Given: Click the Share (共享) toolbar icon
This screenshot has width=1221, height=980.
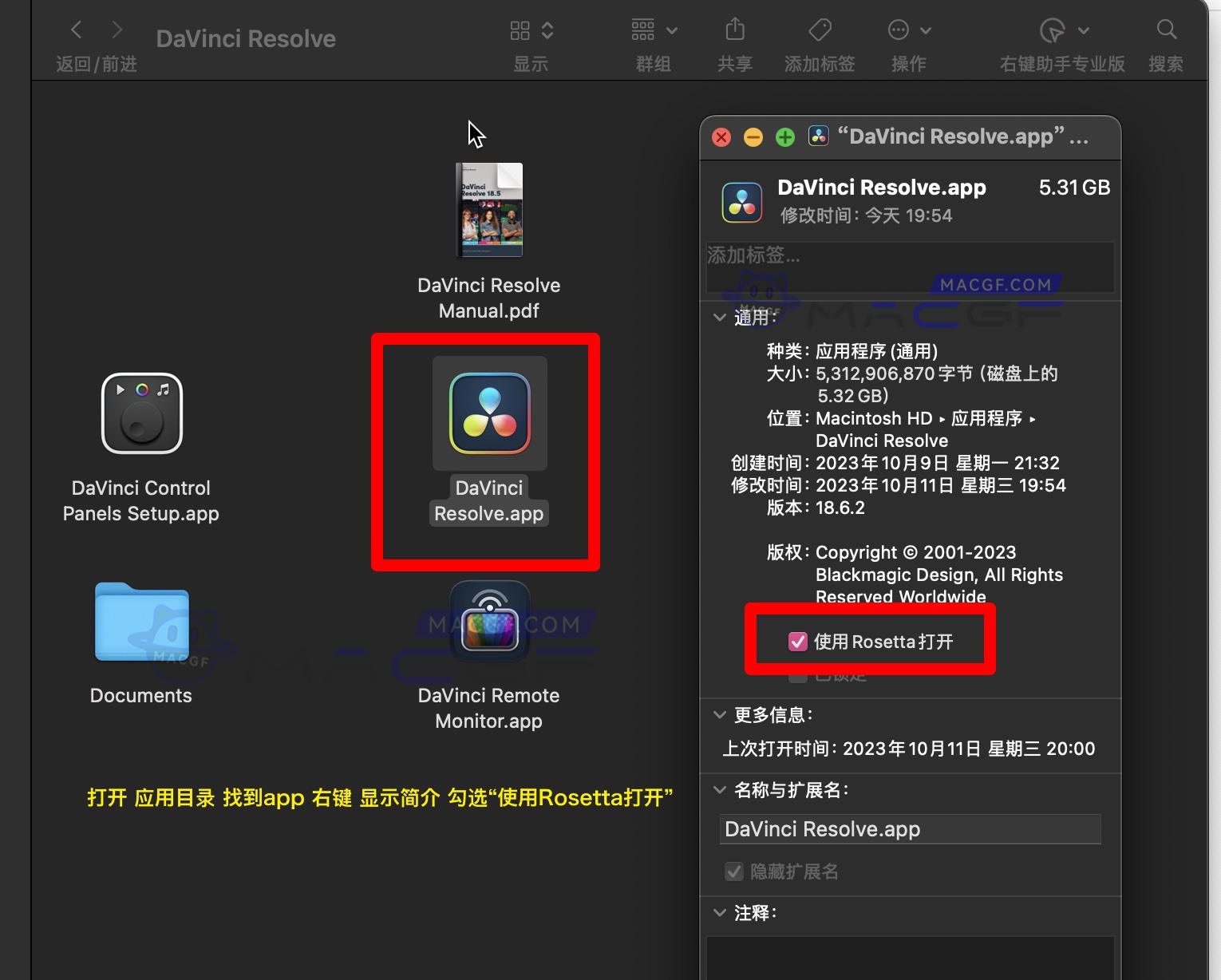Looking at the screenshot, I should 733,30.
